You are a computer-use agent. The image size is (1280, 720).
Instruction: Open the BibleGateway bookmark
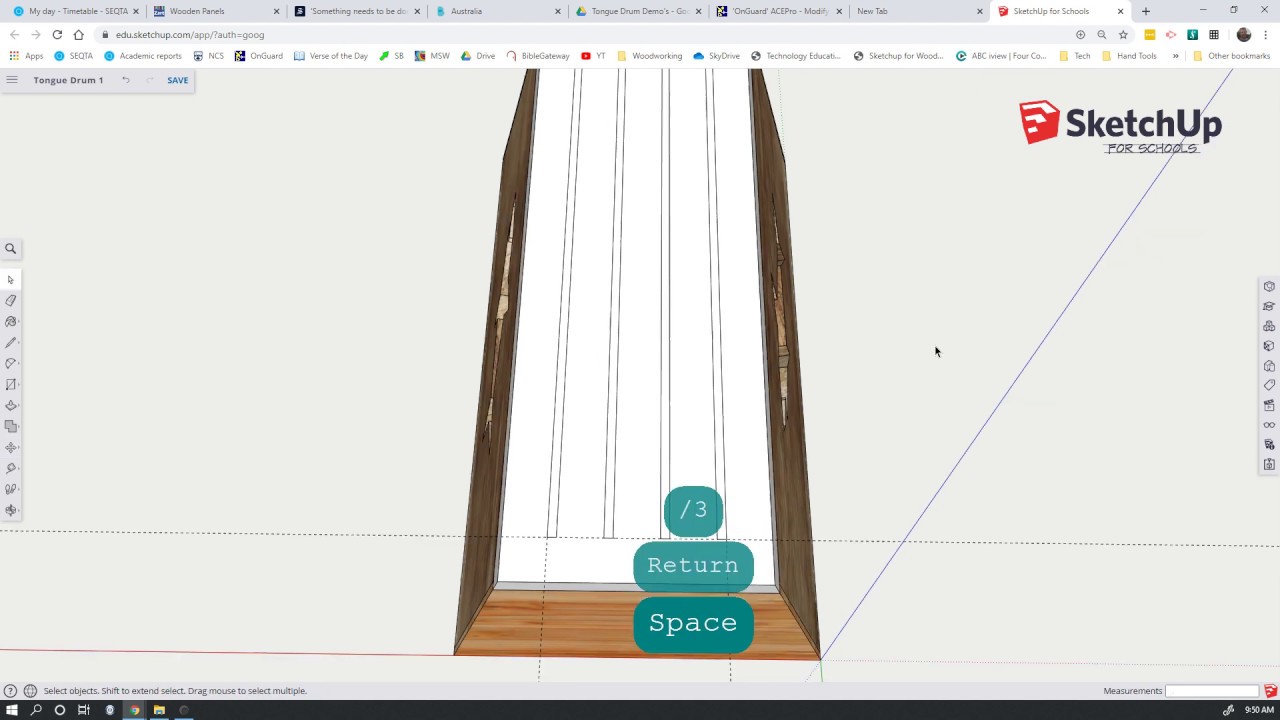click(x=538, y=56)
